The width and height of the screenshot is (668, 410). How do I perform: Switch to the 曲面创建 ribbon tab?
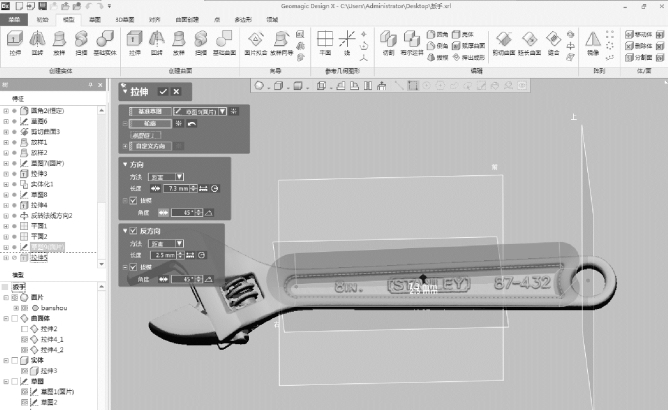click(x=187, y=20)
